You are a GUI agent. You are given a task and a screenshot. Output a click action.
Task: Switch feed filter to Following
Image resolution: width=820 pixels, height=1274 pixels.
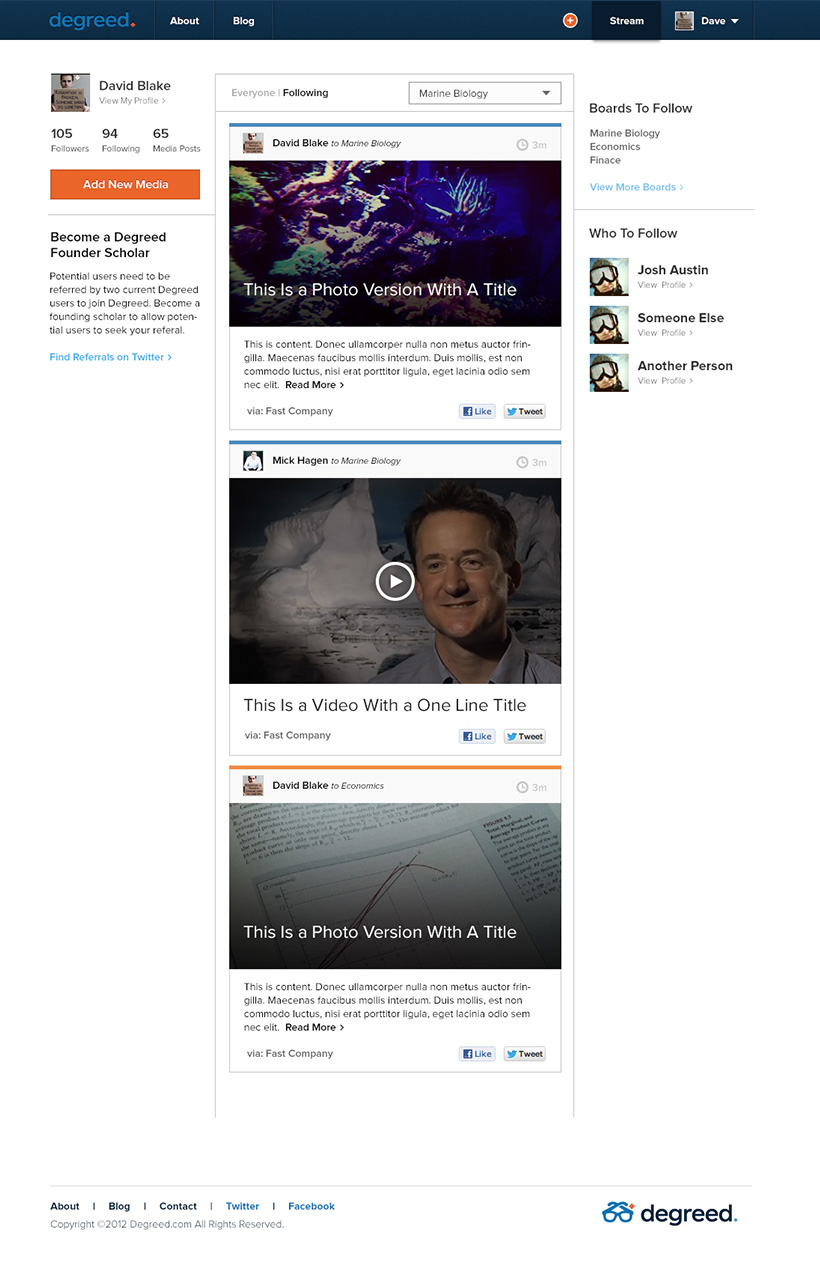pos(305,93)
